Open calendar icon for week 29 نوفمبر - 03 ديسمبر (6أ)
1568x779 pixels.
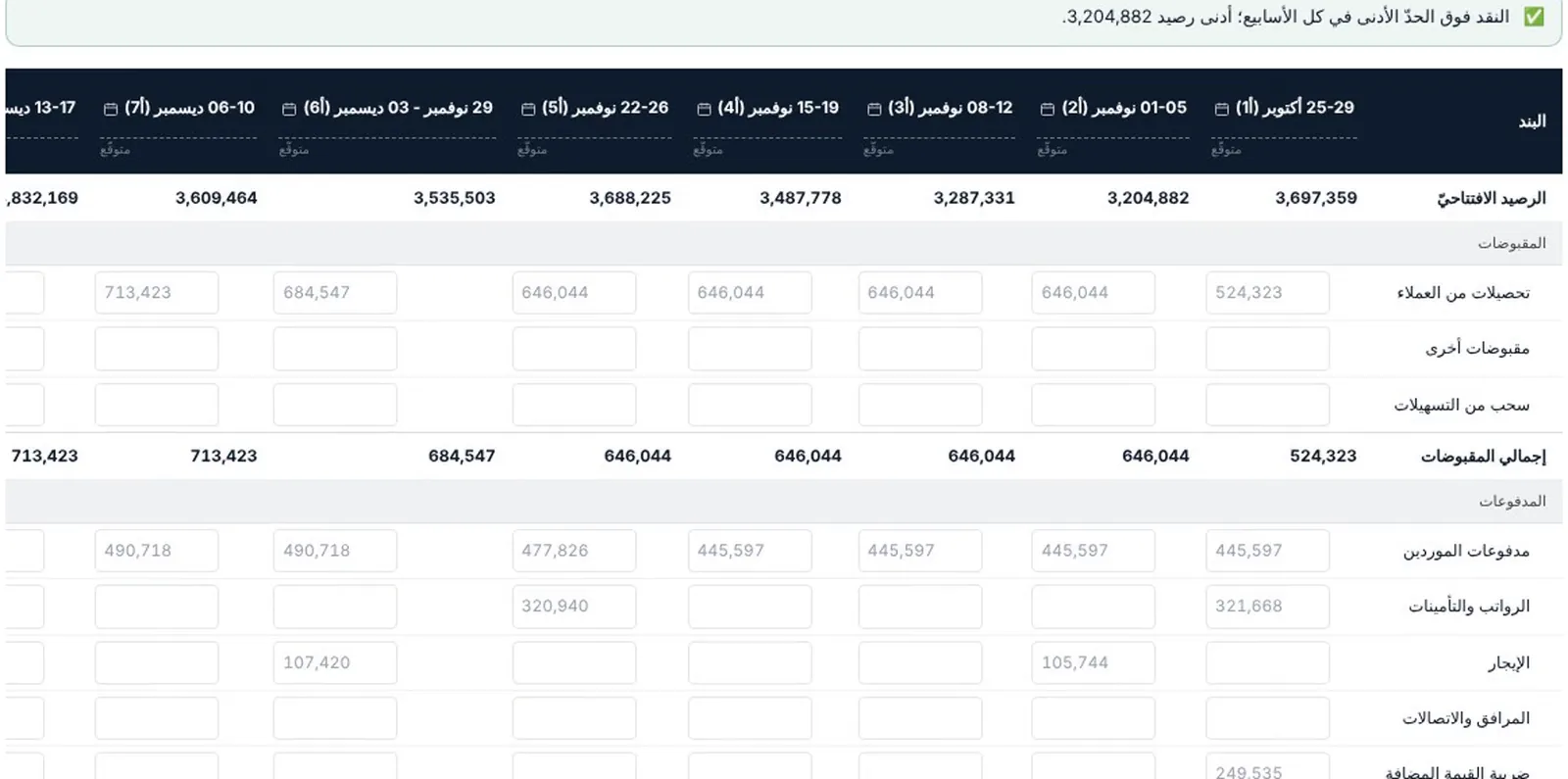tap(289, 109)
